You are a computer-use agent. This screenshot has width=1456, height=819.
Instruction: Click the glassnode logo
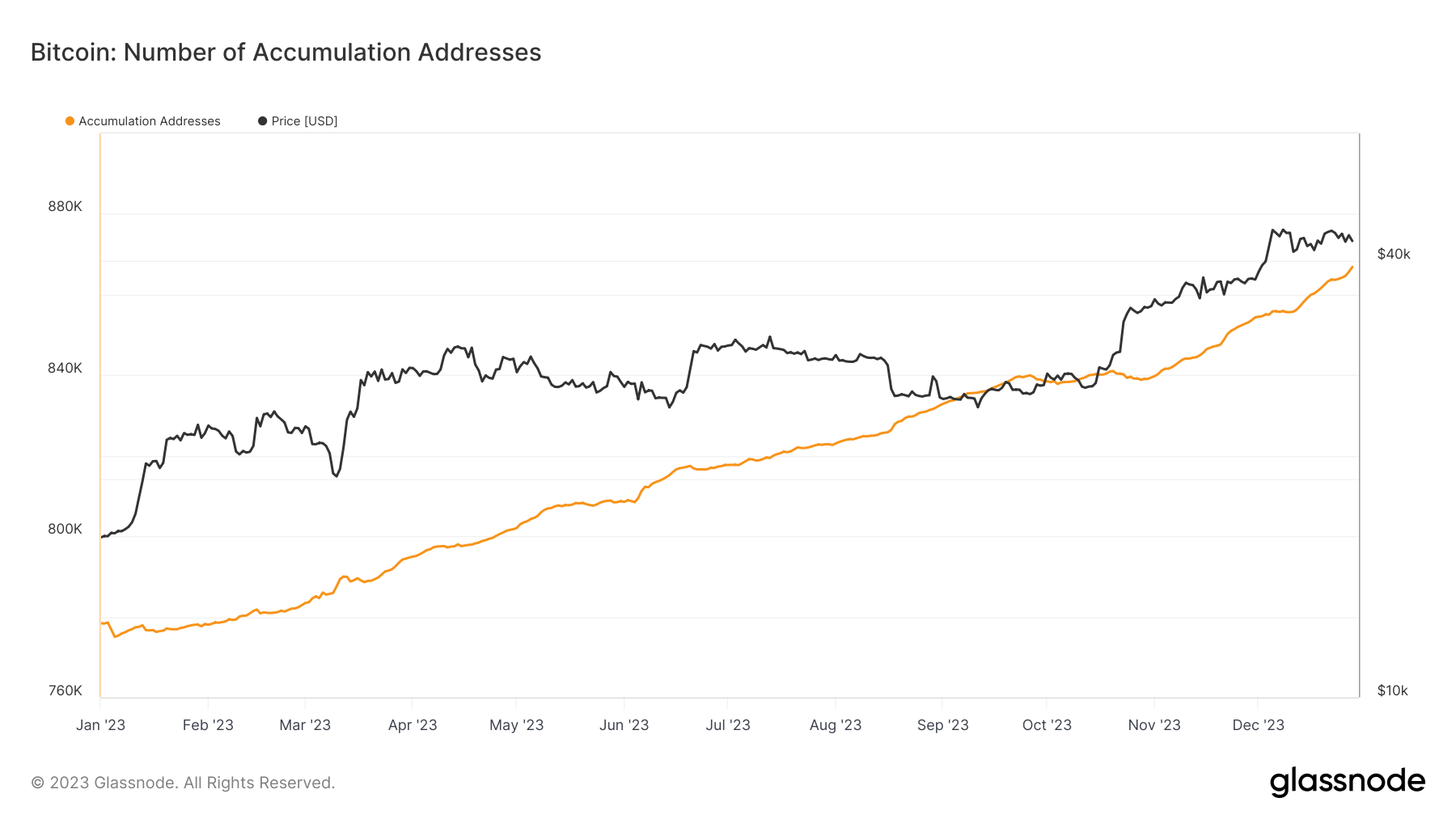(x=1349, y=781)
